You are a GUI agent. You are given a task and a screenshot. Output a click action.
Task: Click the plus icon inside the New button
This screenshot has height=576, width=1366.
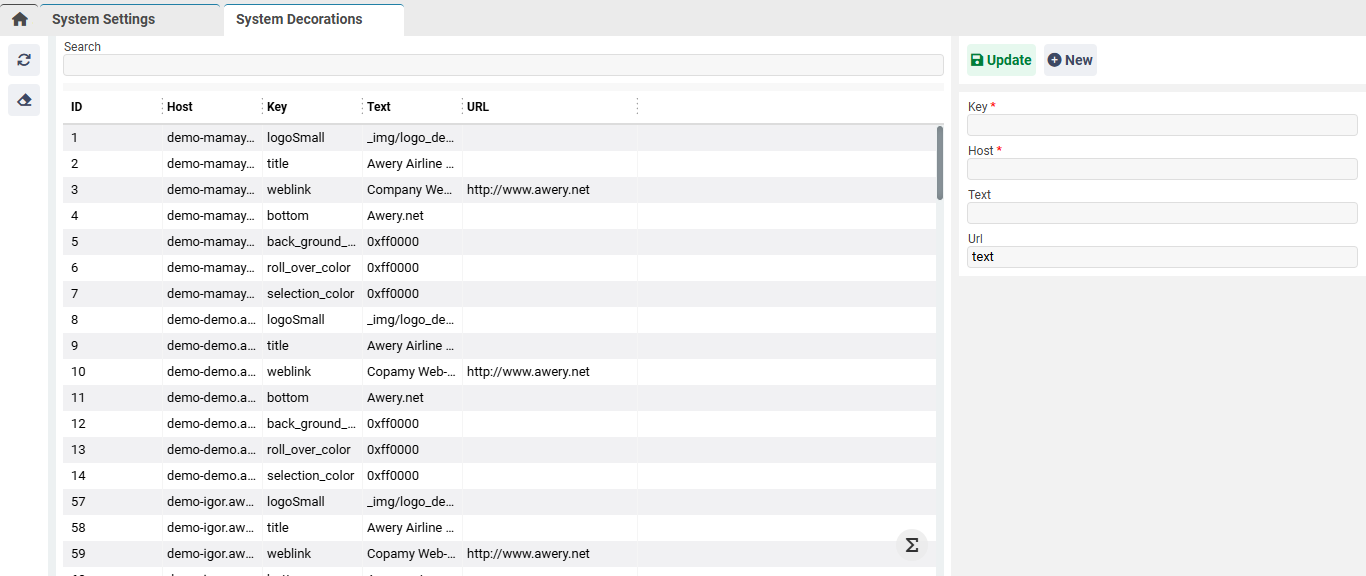[x=1057, y=60]
